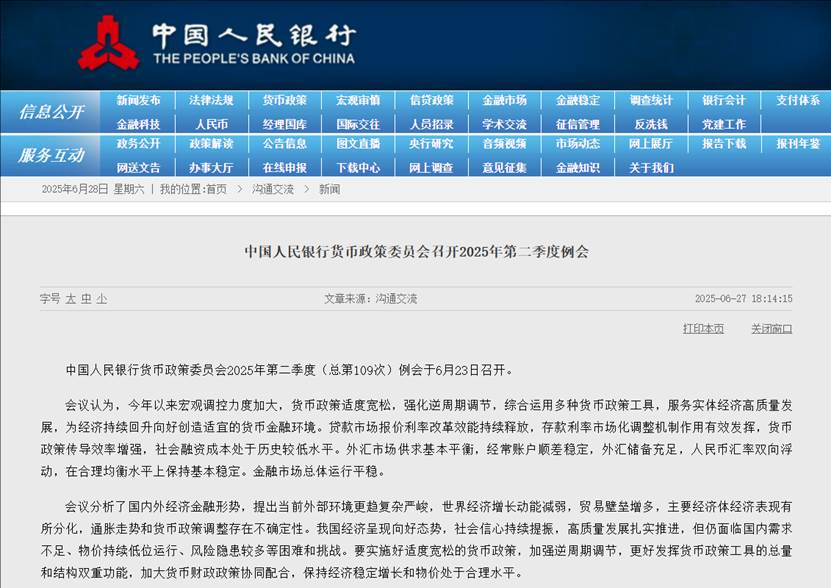Open the 新闻发布 menu item

[138, 100]
